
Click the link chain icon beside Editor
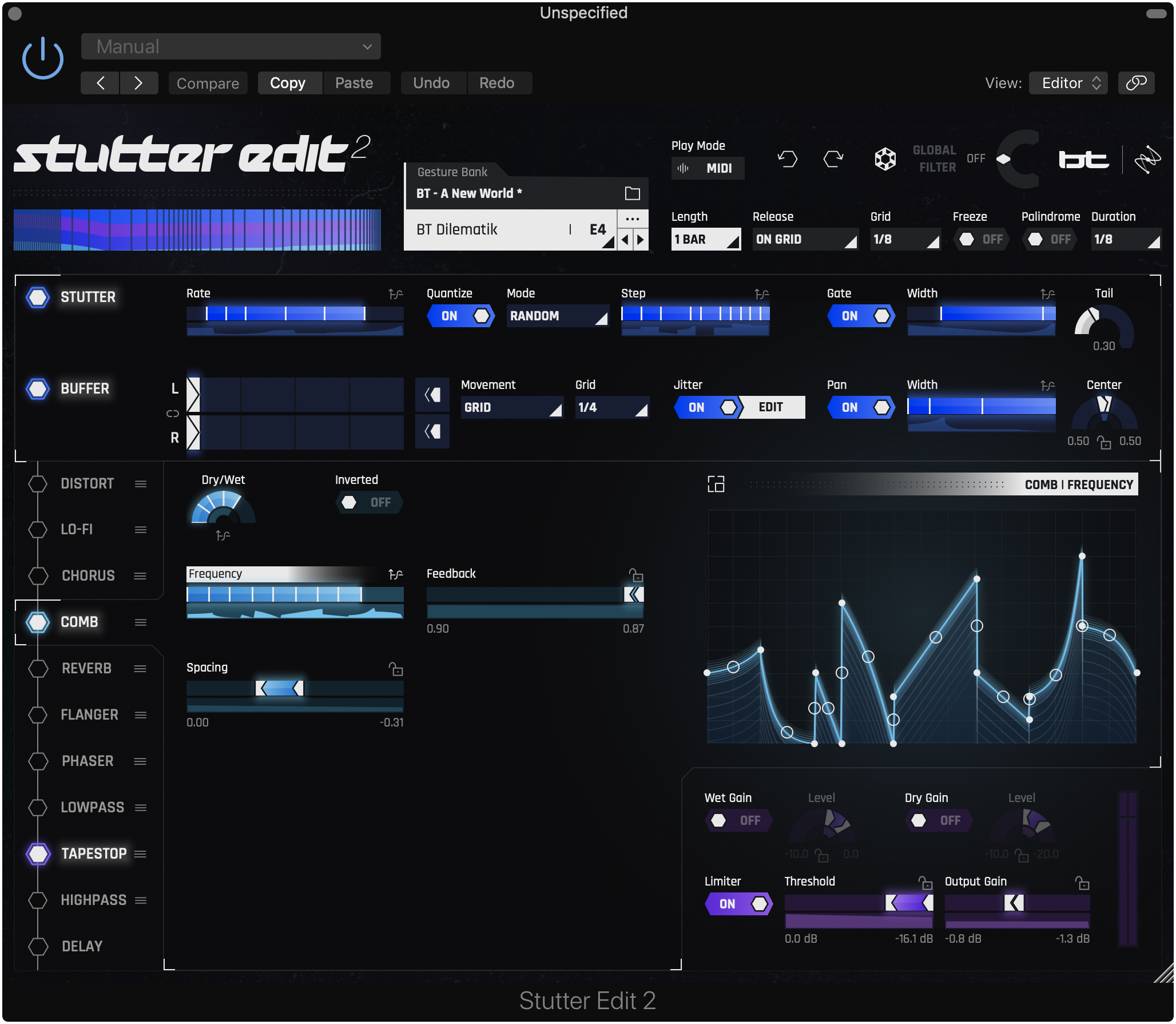(1136, 83)
